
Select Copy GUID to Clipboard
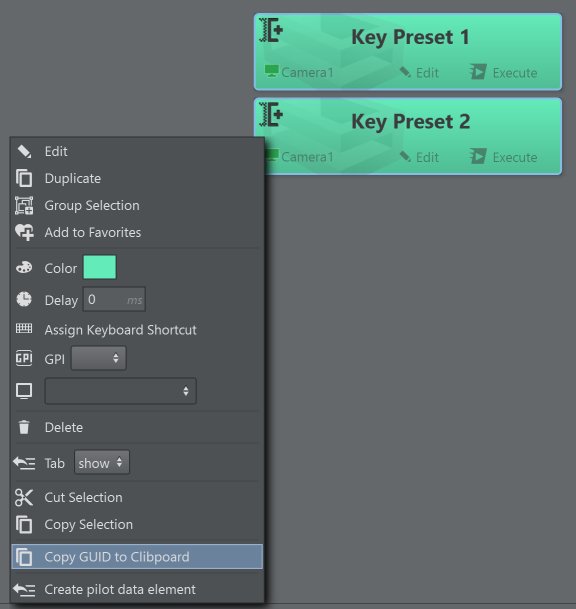(x=137, y=557)
